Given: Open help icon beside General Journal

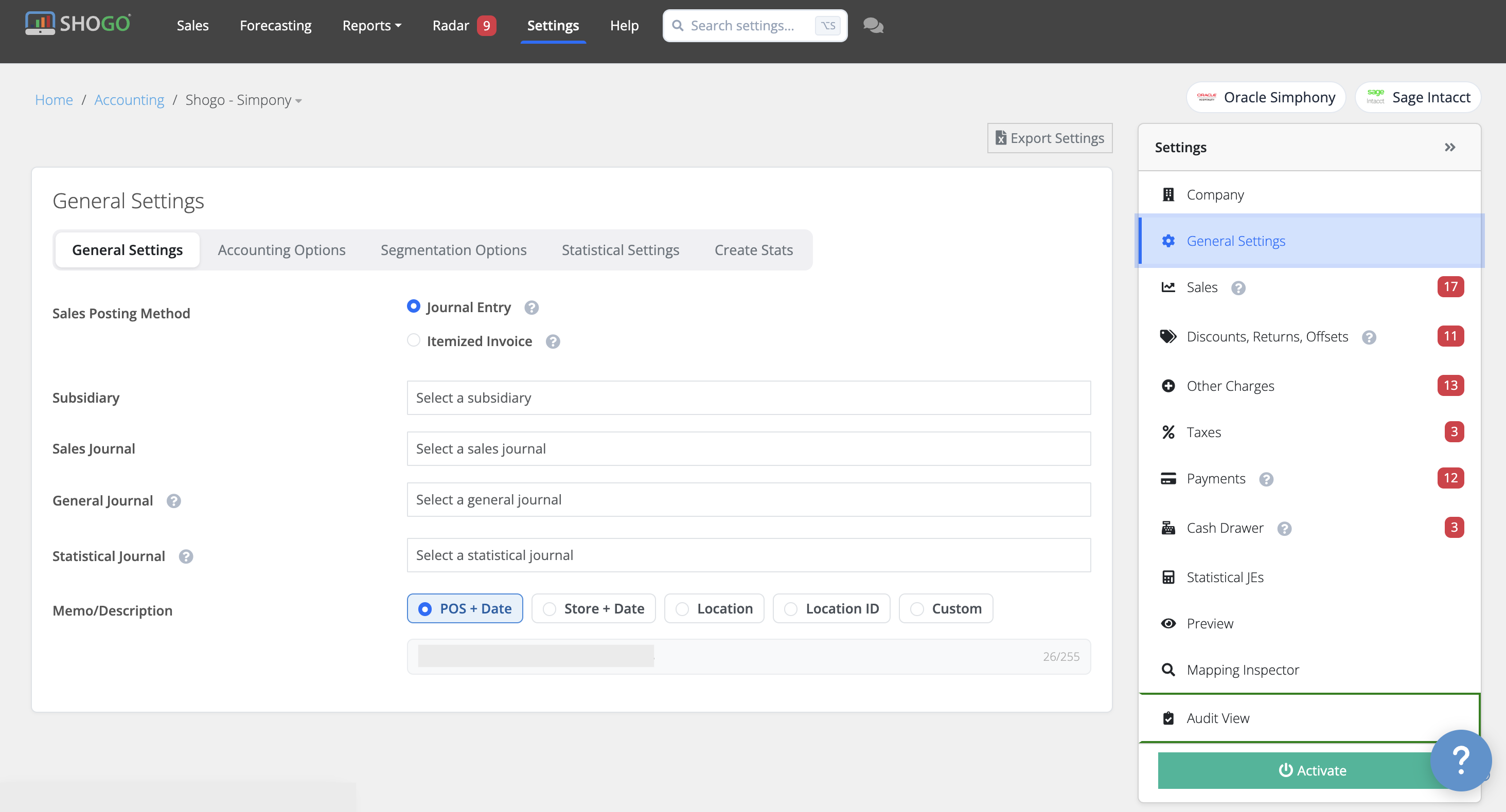Looking at the screenshot, I should click(173, 501).
